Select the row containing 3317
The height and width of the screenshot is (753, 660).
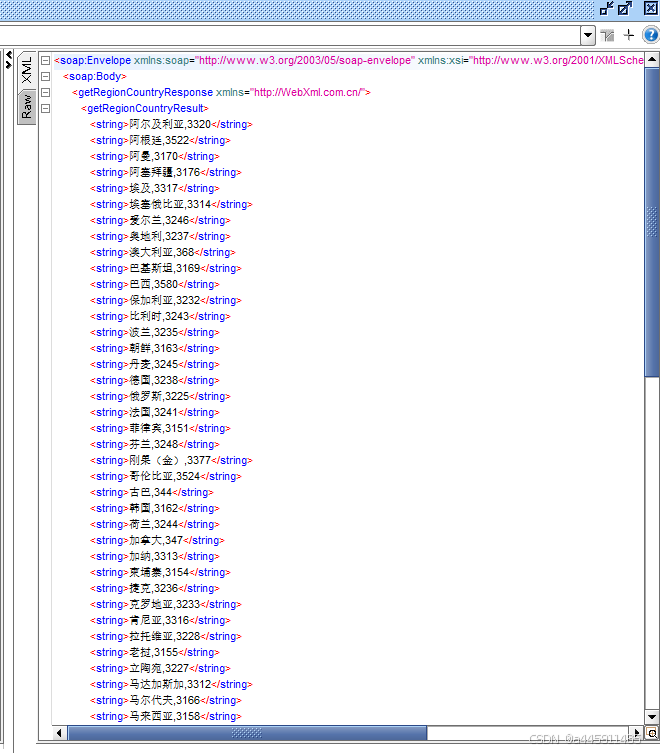click(155, 188)
